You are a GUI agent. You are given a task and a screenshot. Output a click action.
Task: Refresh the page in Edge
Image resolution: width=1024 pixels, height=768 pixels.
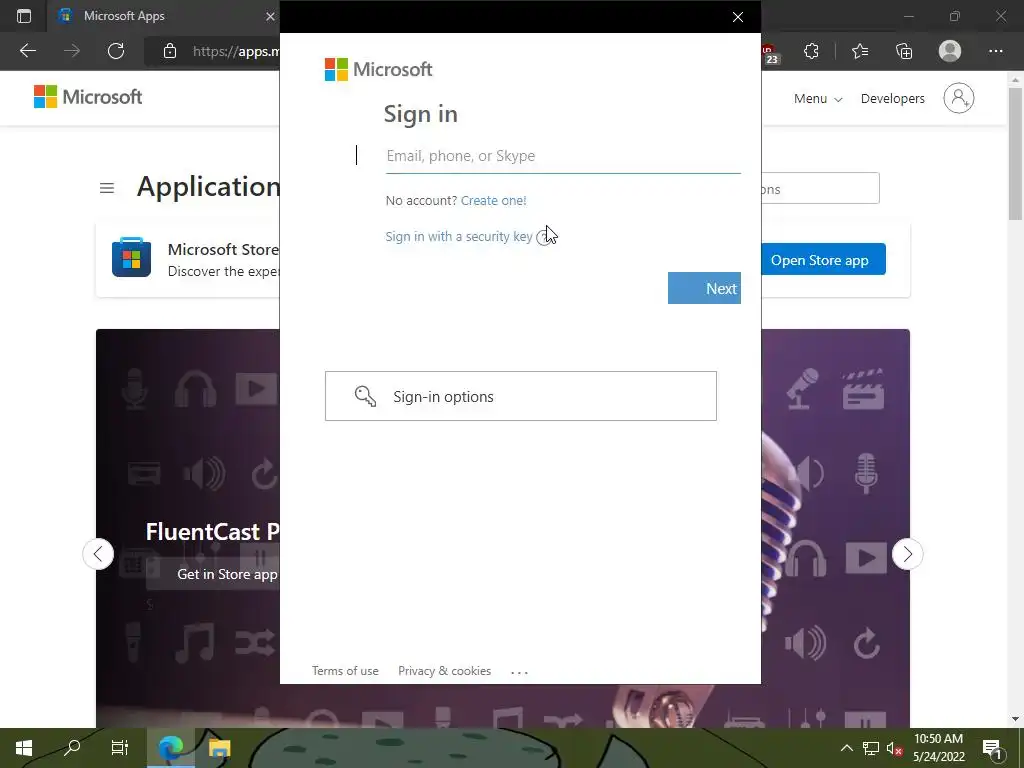116,51
